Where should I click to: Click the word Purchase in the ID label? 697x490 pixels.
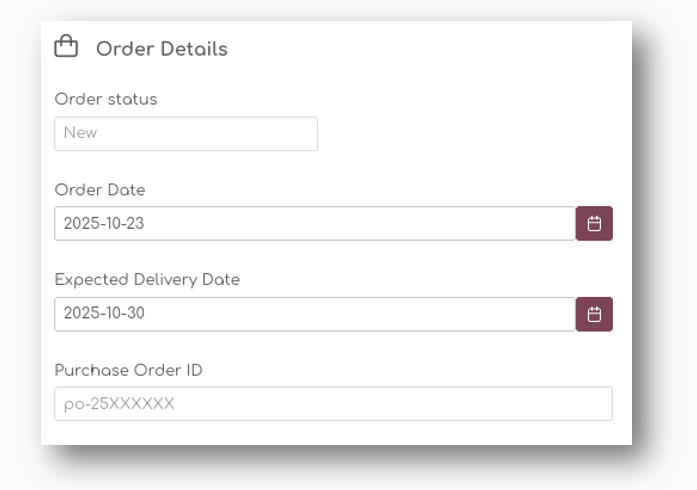(x=92, y=370)
